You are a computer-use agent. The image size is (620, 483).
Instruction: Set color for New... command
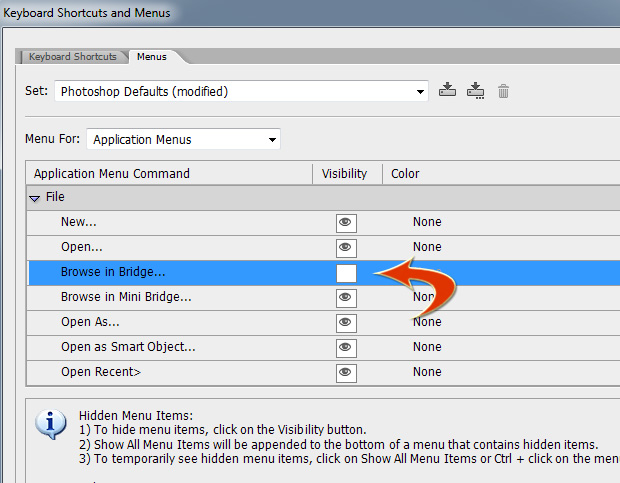[x=427, y=222]
